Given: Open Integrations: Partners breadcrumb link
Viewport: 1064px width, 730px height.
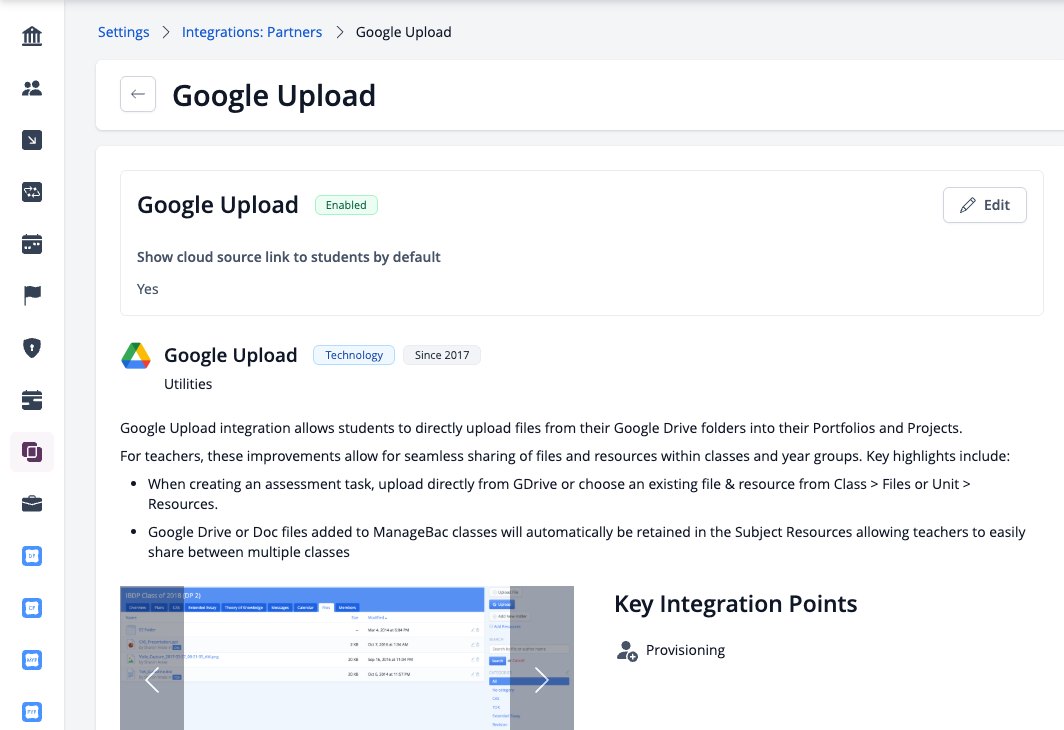Looking at the screenshot, I should click(252, 32).
